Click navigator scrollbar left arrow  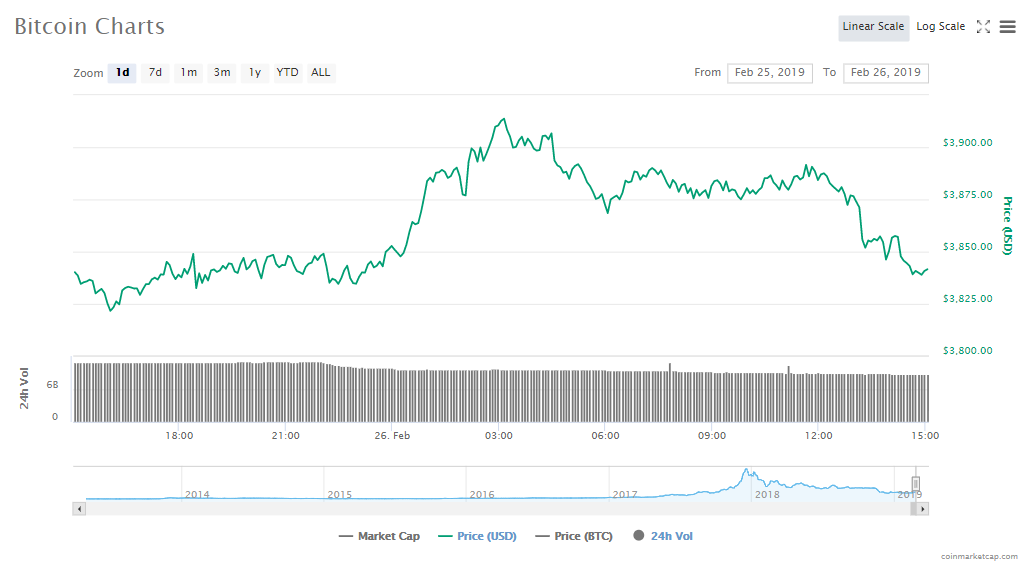tap(78, 509)
